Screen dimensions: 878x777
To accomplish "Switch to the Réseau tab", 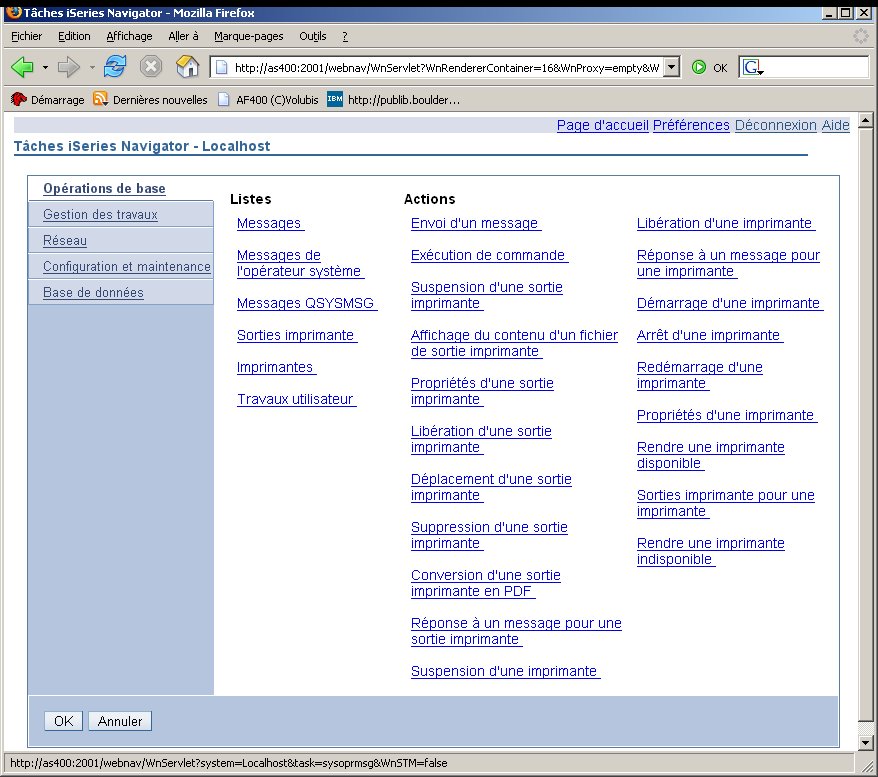I will pyautogui.click(x=65, y=241).
